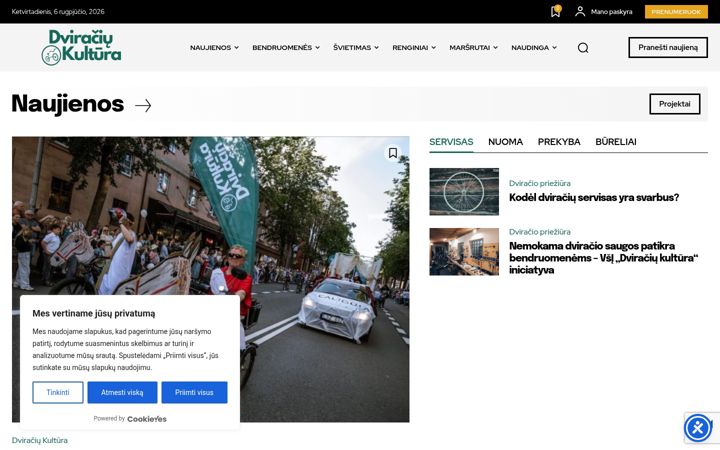Click the Pranešti naujieną button
Screen dimensions: 720x450
668,47
